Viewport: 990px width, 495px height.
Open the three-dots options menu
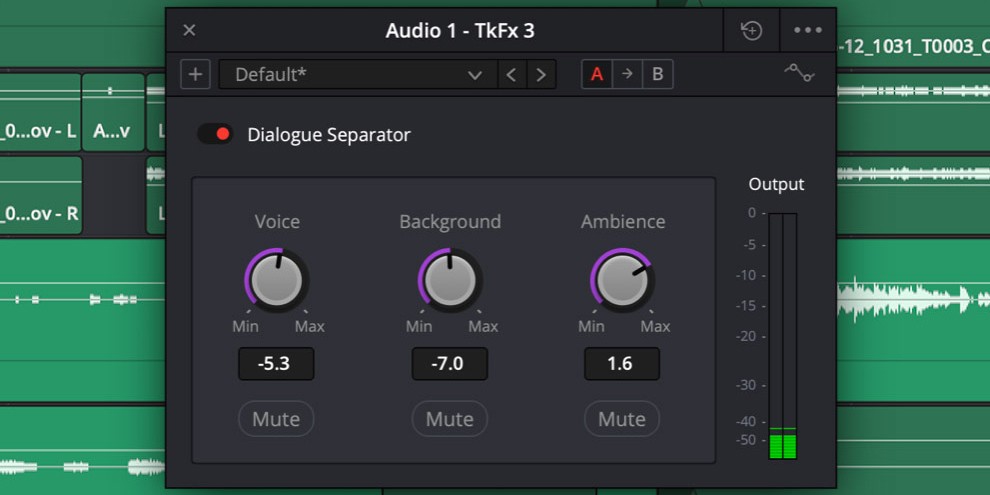point(807,31)
